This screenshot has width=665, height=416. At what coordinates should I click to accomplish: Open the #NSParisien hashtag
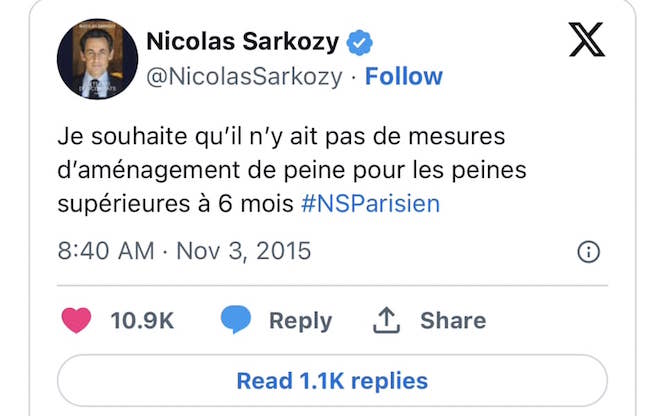tap(370, 204)
